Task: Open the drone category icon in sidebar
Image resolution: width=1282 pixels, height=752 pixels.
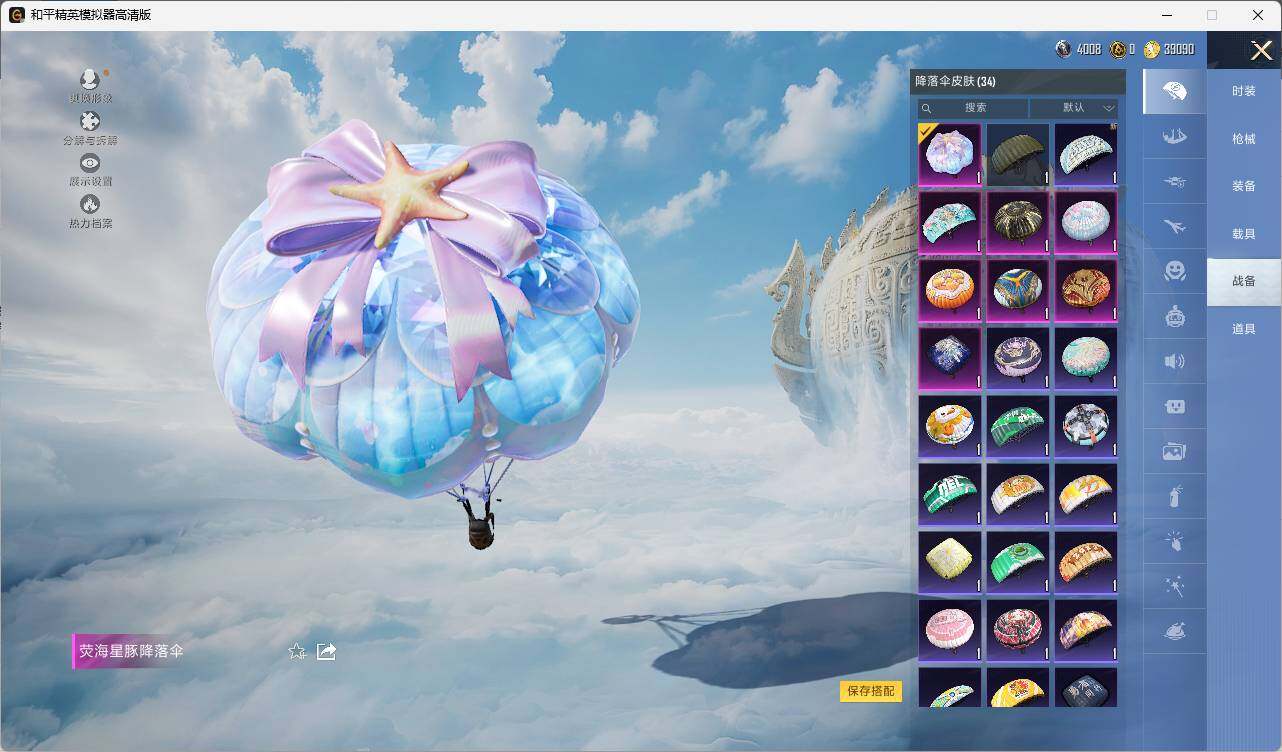Action: tap(1174, 182)
